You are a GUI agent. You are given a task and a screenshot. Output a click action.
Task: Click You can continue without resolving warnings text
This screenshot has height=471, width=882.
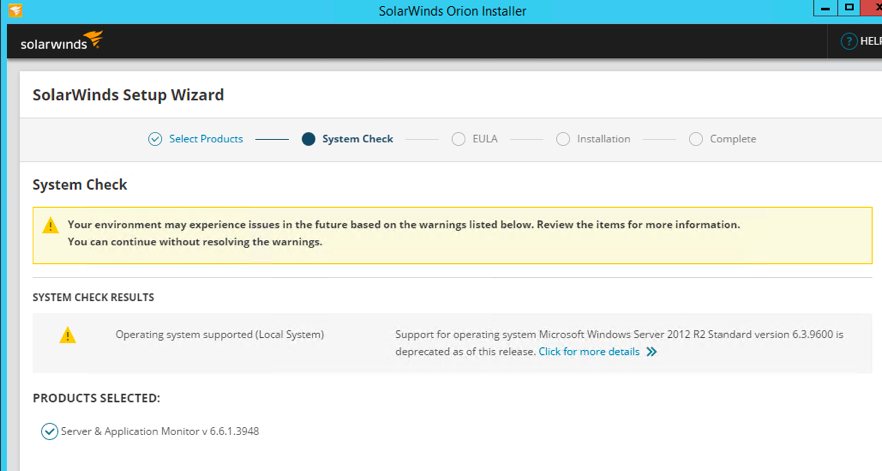tap(195, 242)
